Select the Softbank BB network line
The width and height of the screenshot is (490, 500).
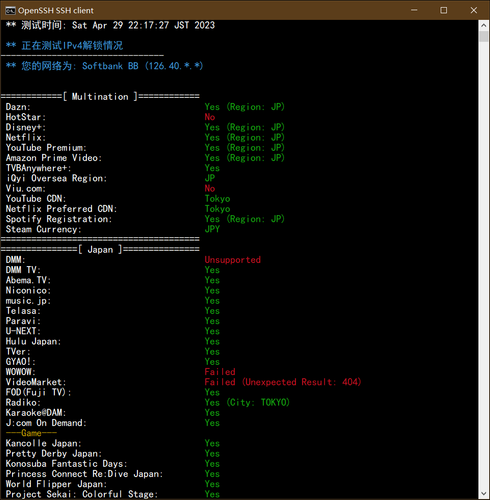pos(104,66)
